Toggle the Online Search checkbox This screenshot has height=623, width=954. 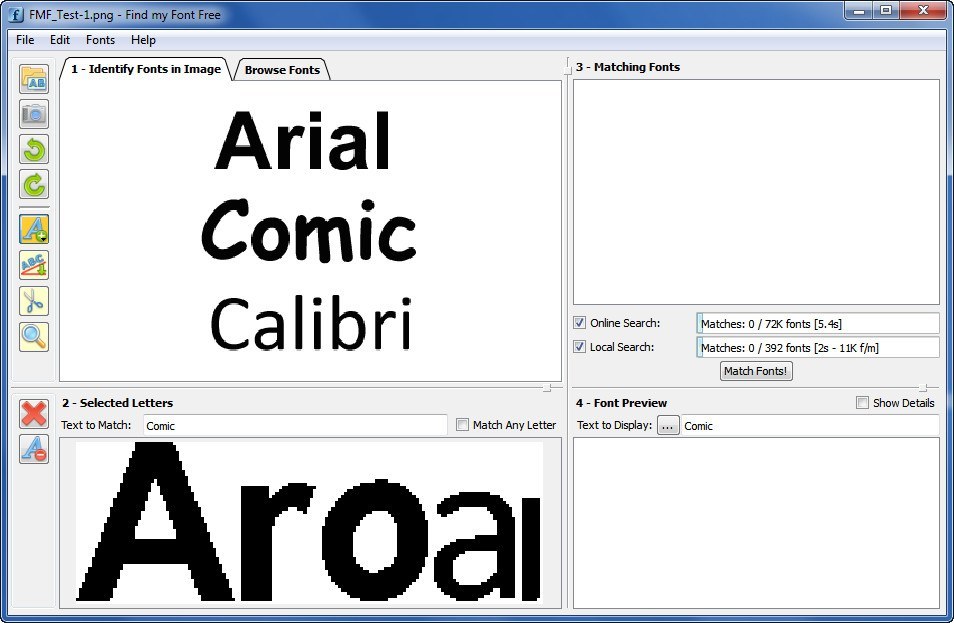click(580, 323)
